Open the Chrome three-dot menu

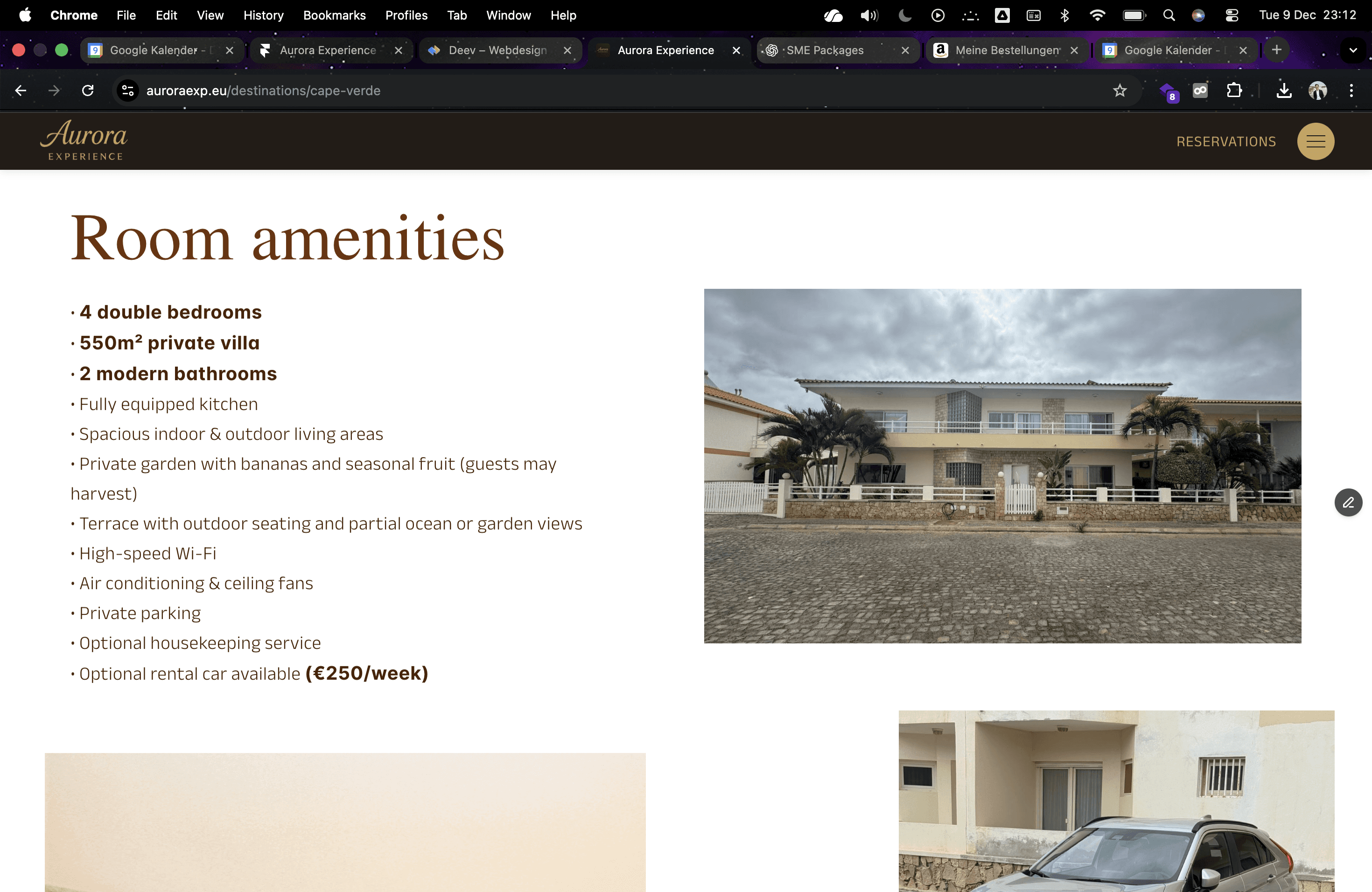[1351, 91]
